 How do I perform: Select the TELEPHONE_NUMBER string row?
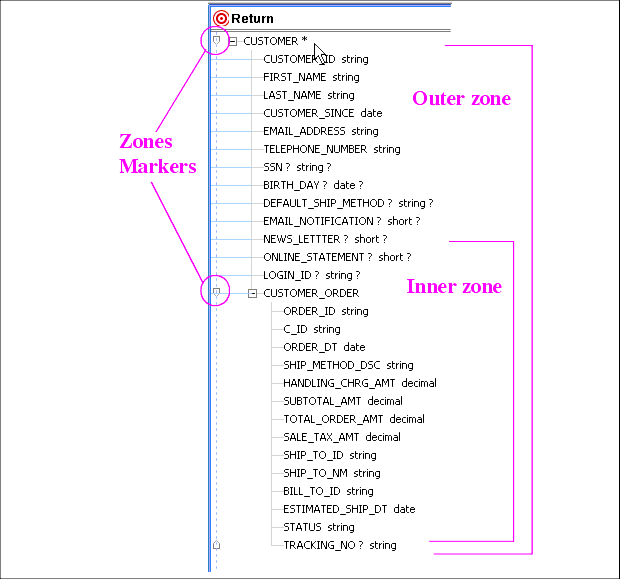coord(332,149)
